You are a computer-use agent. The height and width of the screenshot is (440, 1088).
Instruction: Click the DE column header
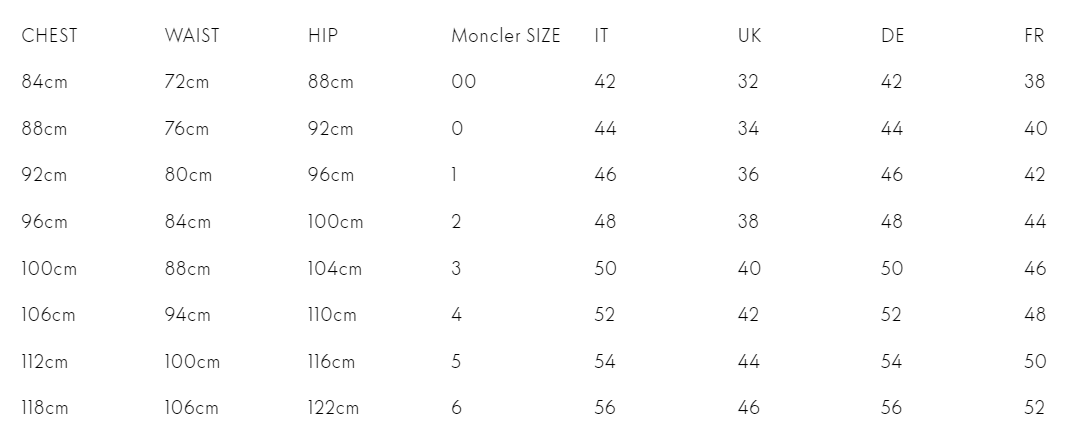(x=893, y=35)
